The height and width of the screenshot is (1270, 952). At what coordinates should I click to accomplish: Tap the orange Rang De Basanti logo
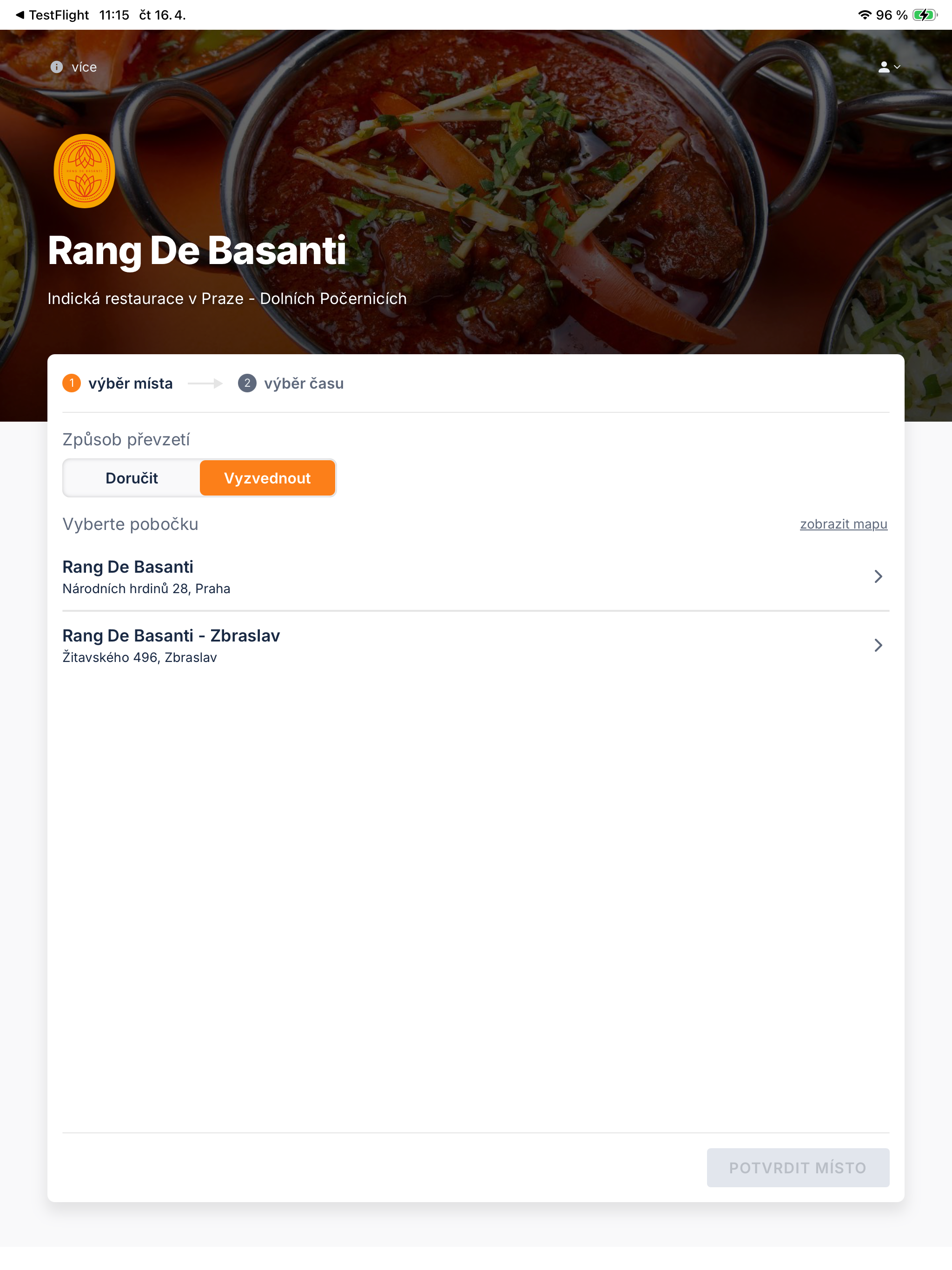[x=85, y=171]
